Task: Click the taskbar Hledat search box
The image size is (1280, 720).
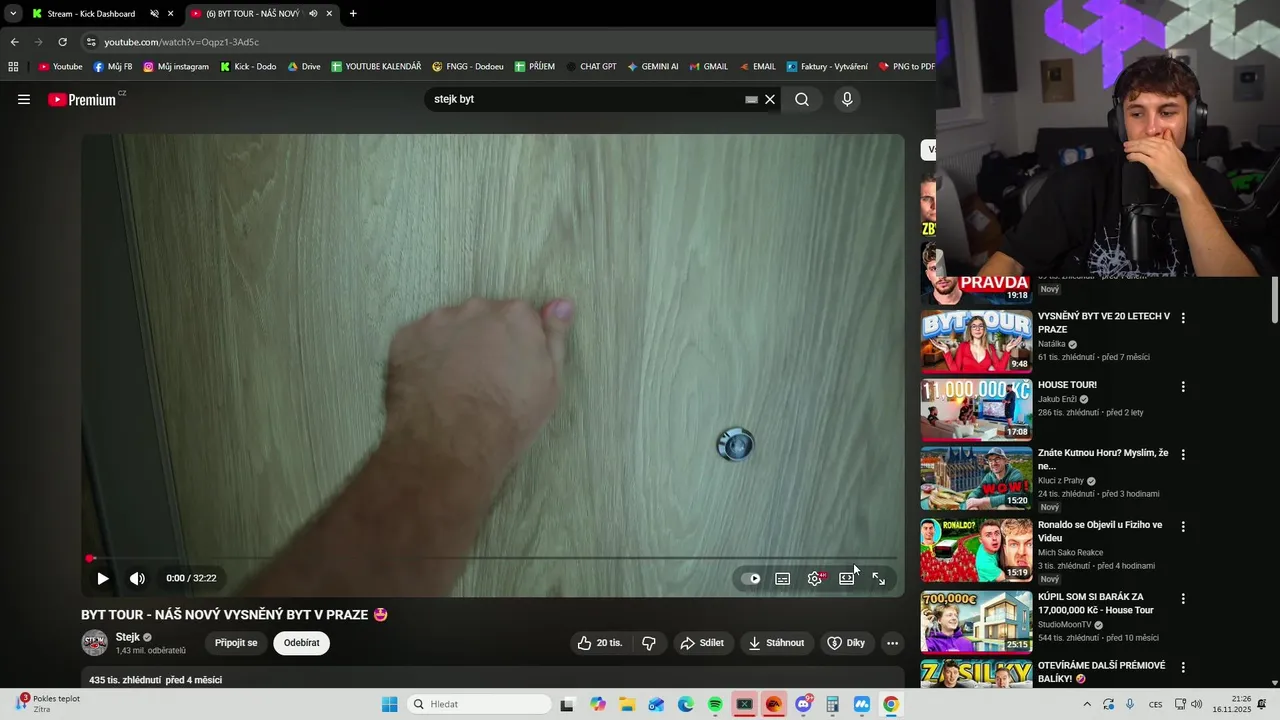Action: pos(480,704)
